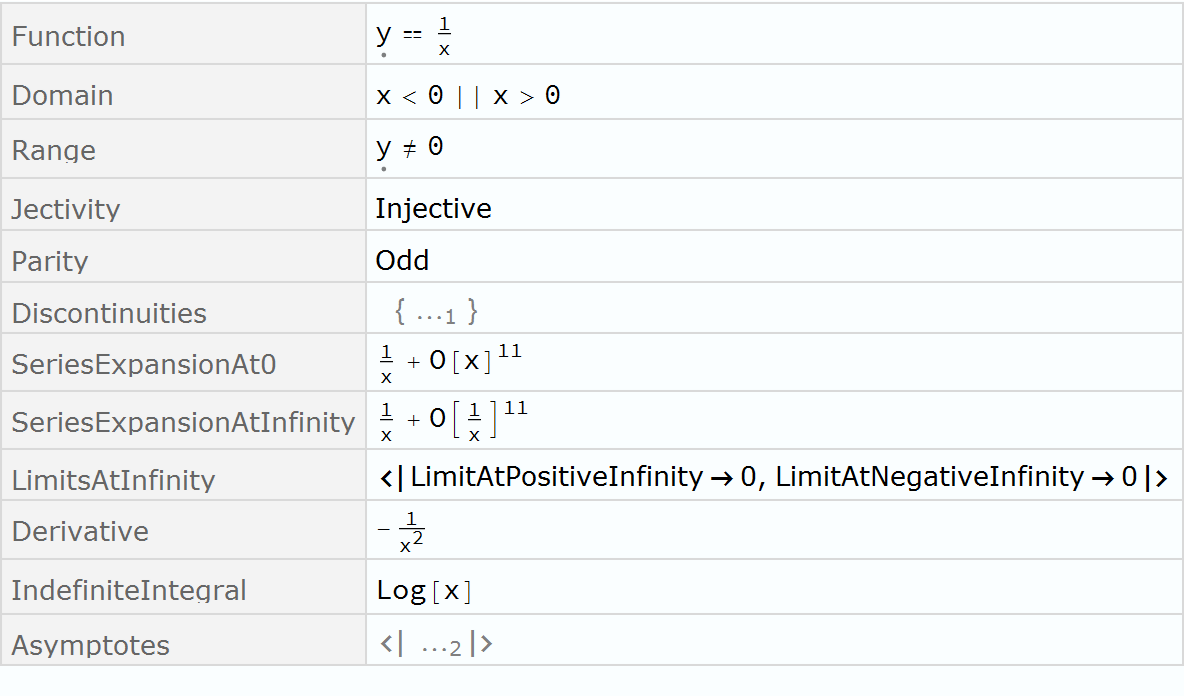This screenshot has height=696, width=1184.
Task: Click the Parity label cell
Action: (50, 261)
